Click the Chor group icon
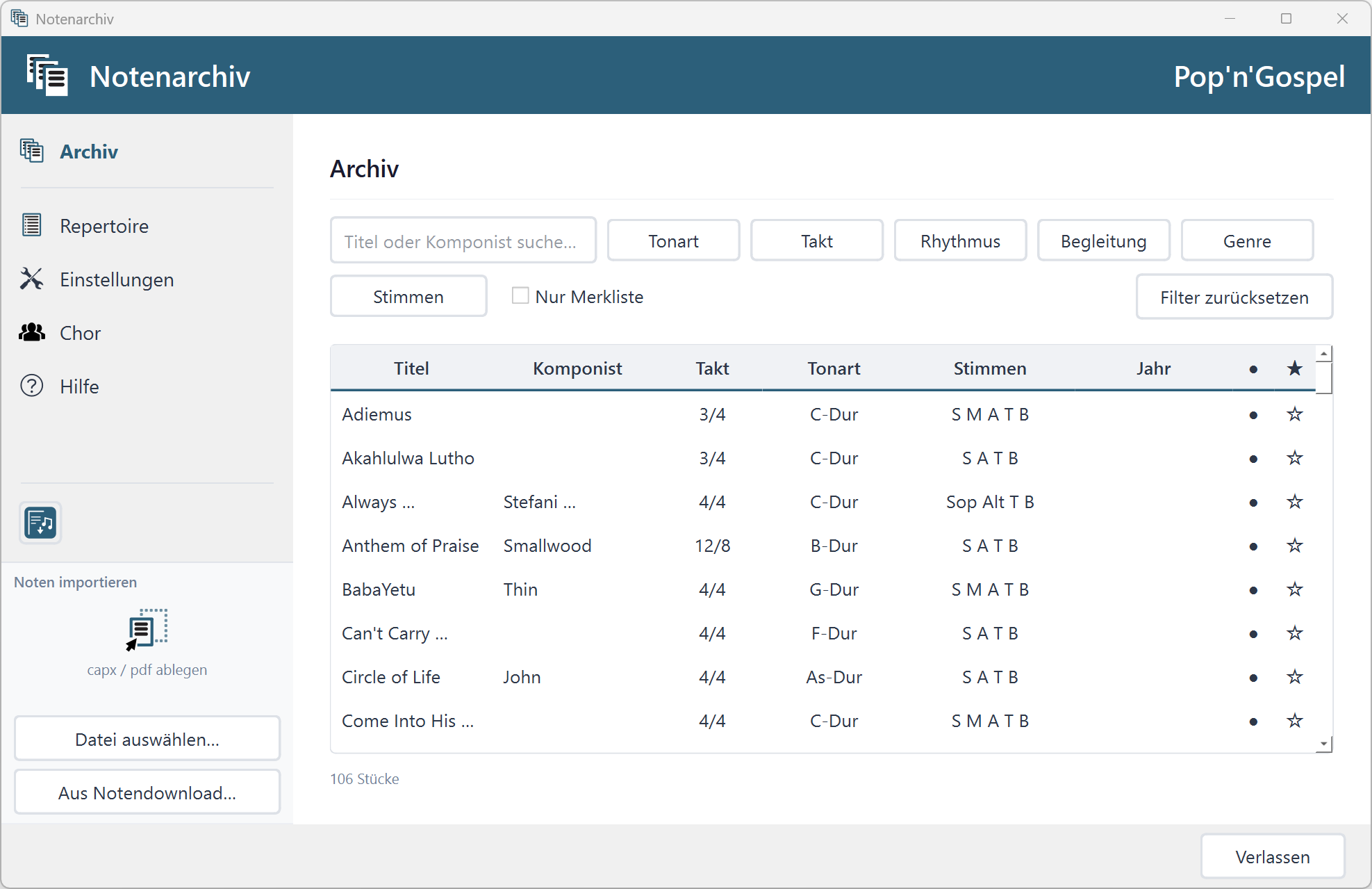 coord(32,332)
